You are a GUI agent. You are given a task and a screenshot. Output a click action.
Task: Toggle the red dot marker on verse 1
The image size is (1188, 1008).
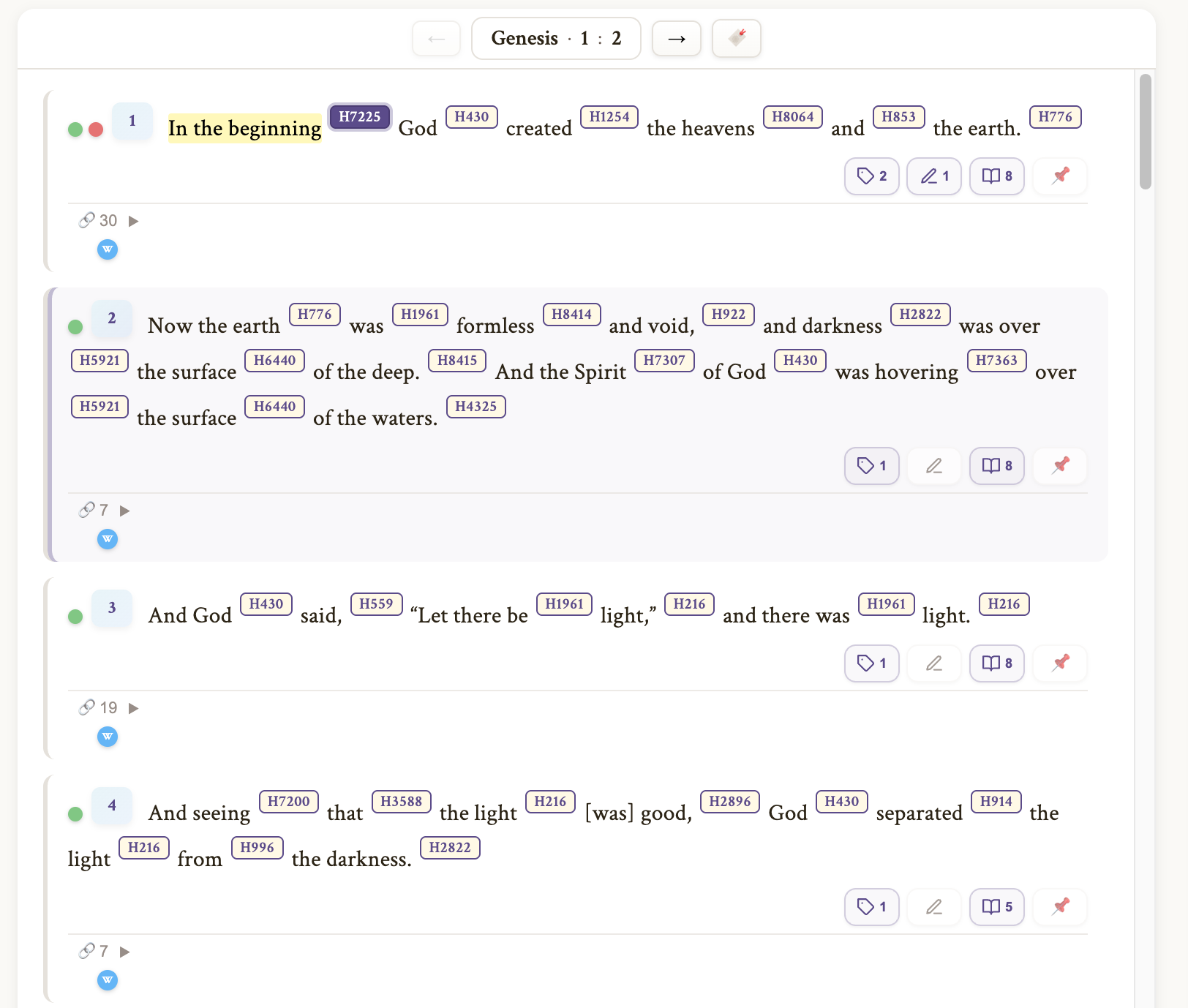96,129
